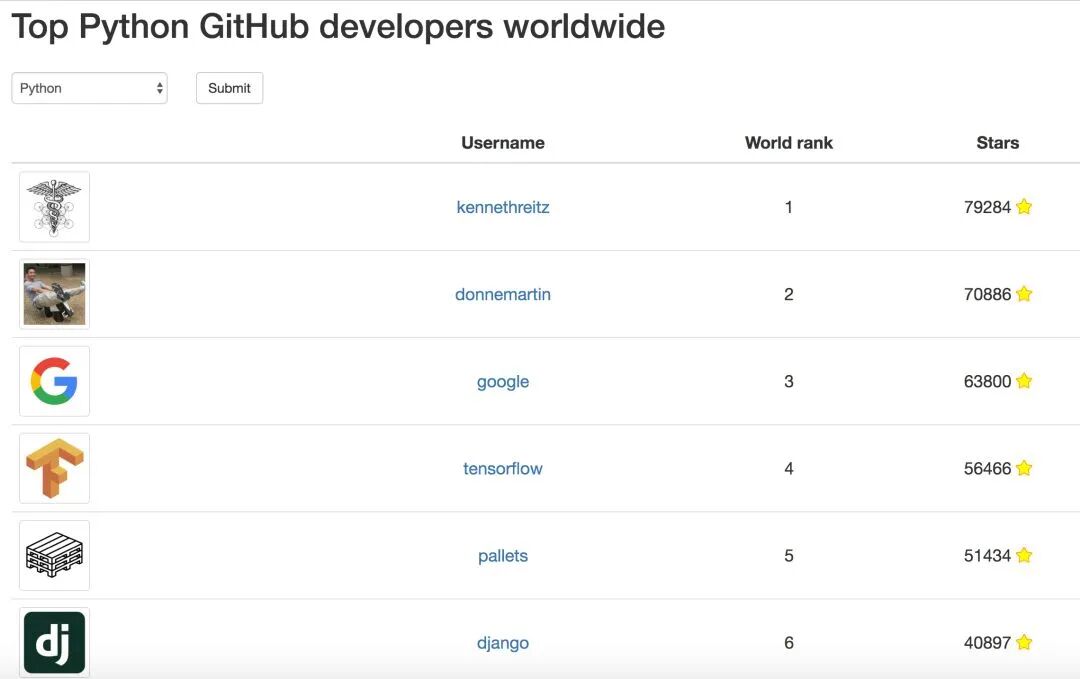Open the donnemartin profile link

pyautogui.click(x=503, y=294)
